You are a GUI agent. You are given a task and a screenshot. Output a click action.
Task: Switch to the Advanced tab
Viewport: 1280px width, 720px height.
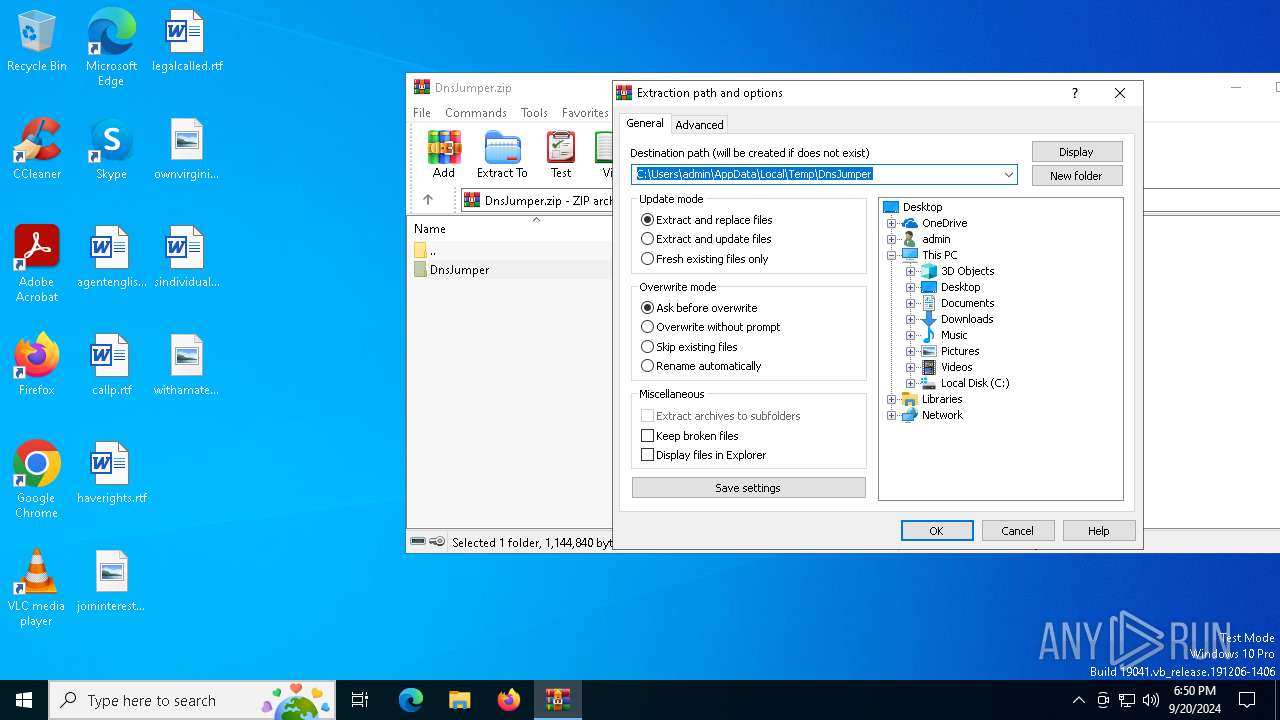pyautogui.click(x=699, y=125)
